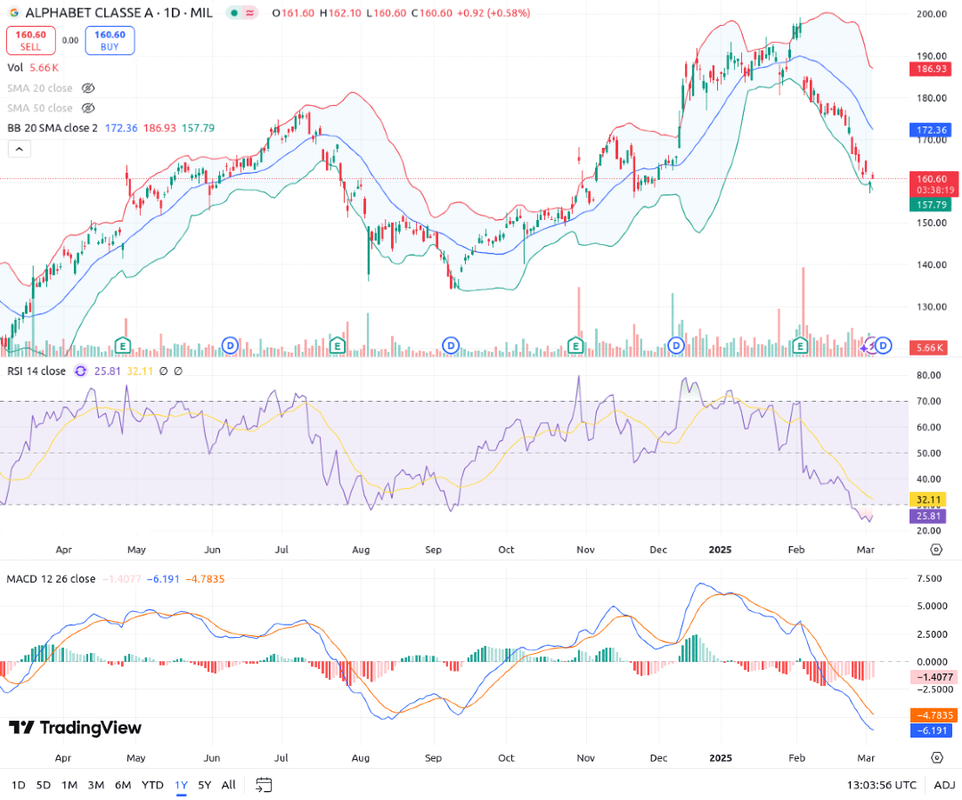
Task: Select the 1M time range
Action: coord(69,785)
